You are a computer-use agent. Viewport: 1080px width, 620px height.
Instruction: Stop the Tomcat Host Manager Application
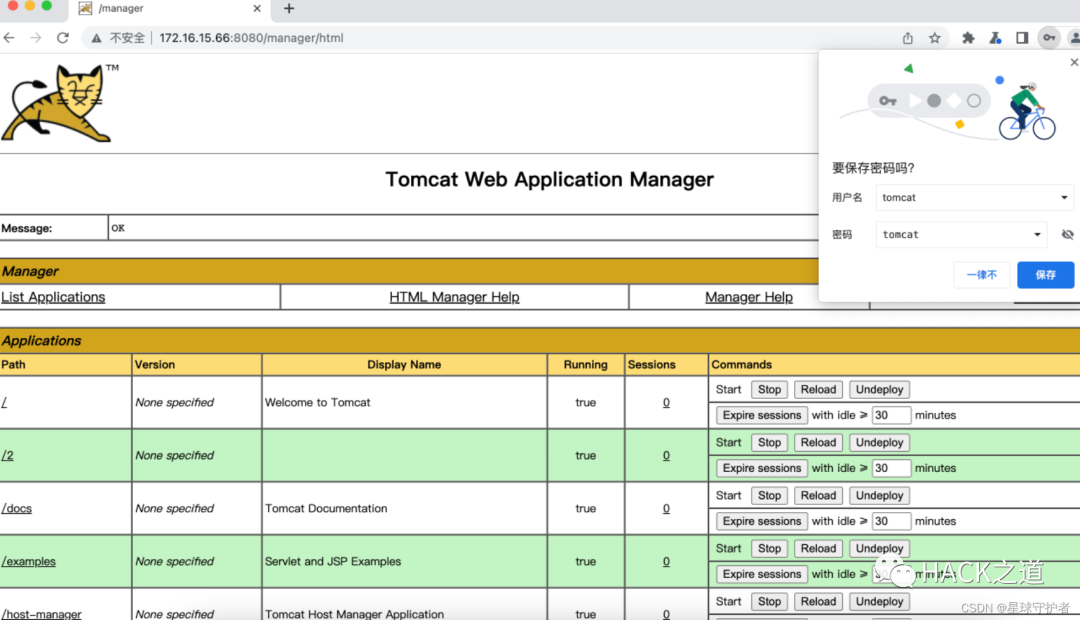769,601
